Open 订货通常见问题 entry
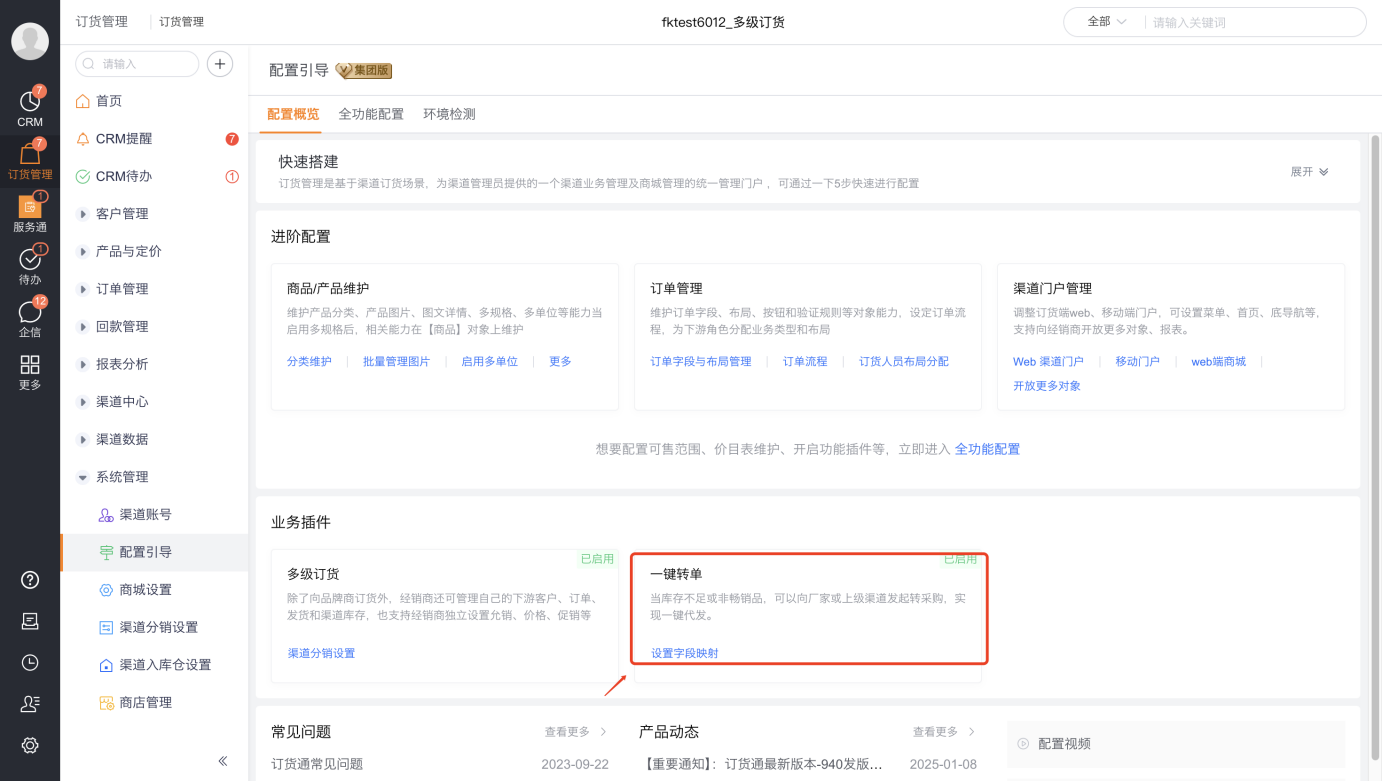The image size is (1382, 781). point(317,764)
